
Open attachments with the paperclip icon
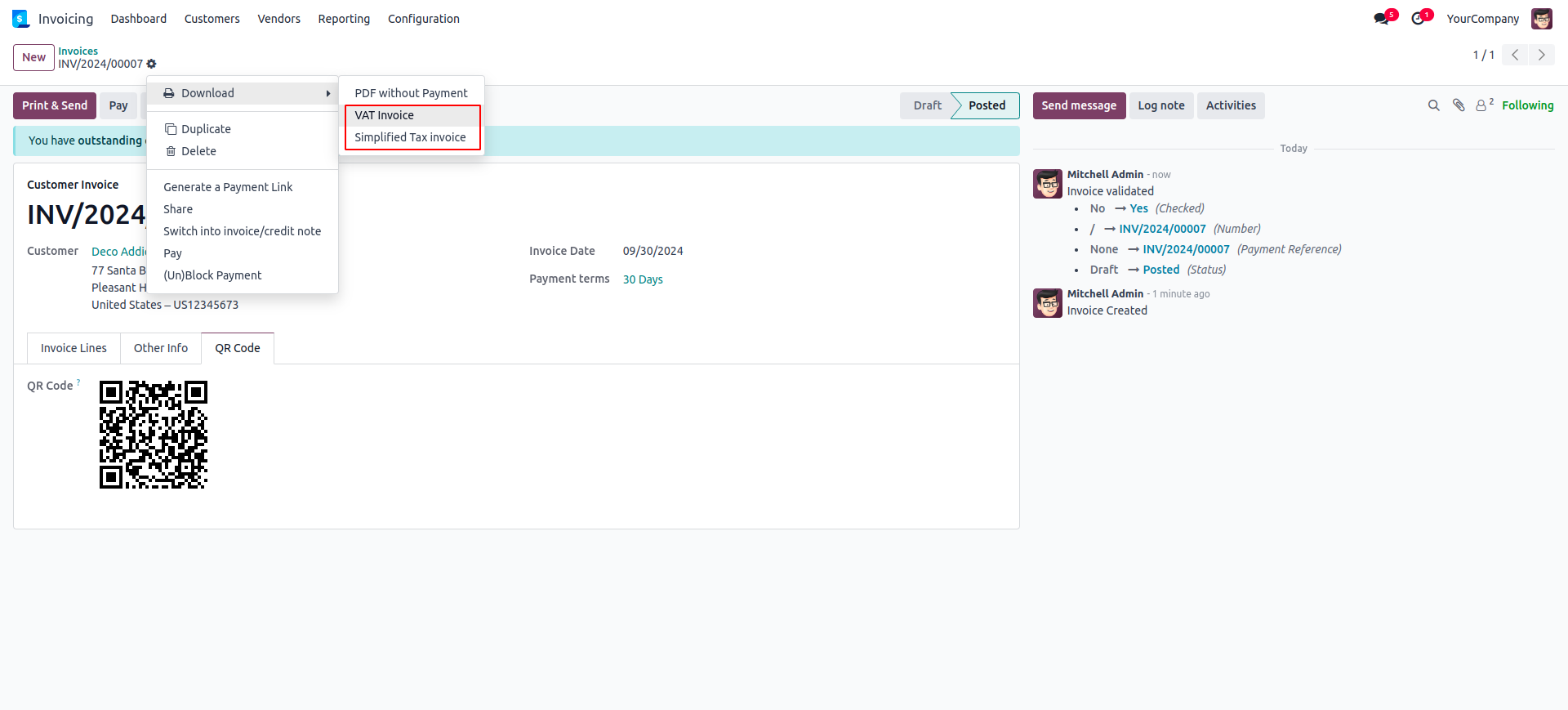pos(1459,105)
